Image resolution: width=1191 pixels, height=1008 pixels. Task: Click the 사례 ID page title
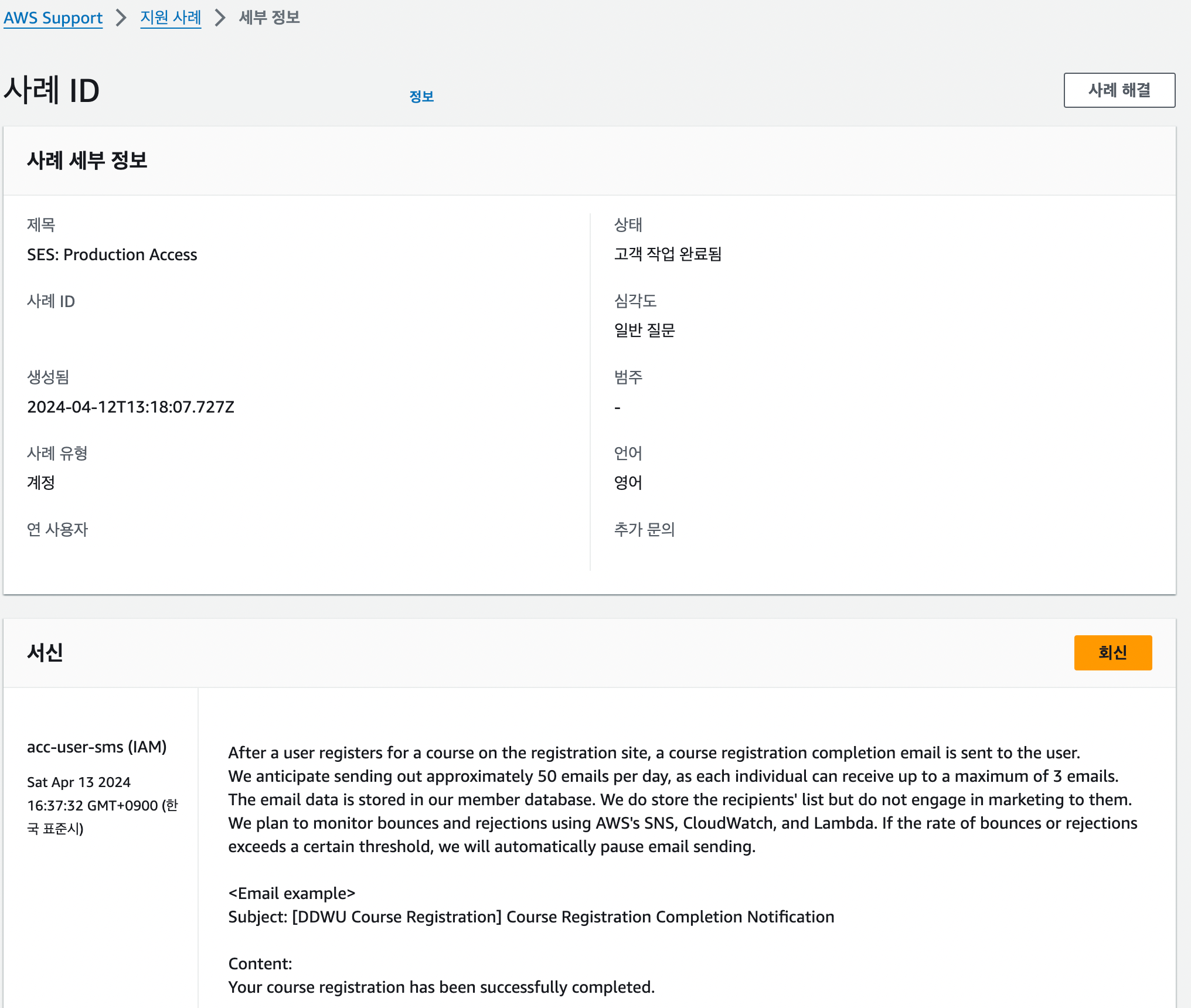52,91
